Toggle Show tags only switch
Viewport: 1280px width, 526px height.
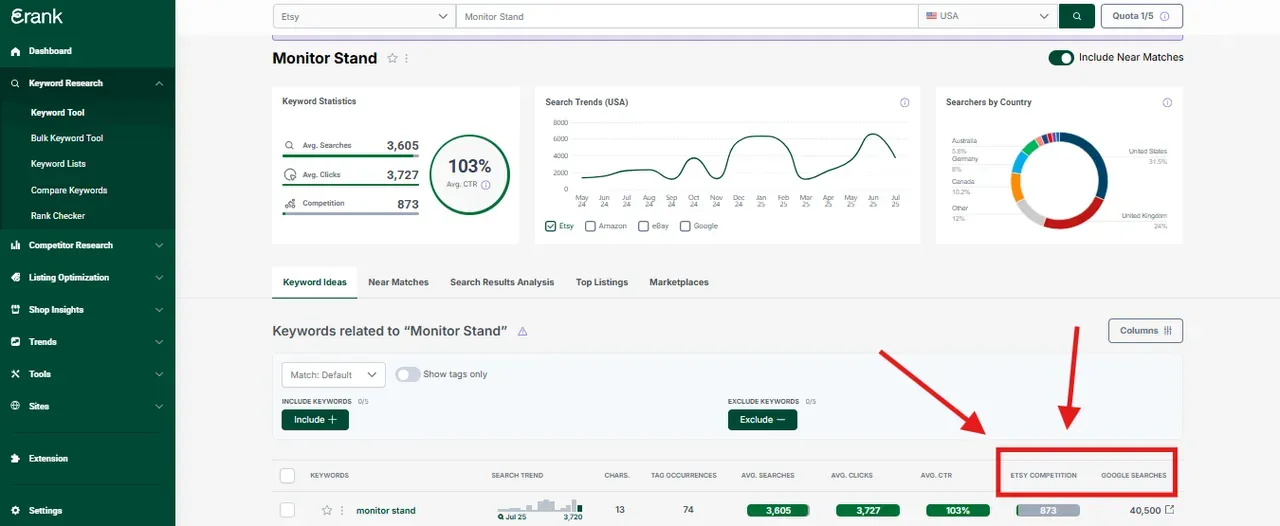point(407,374)
